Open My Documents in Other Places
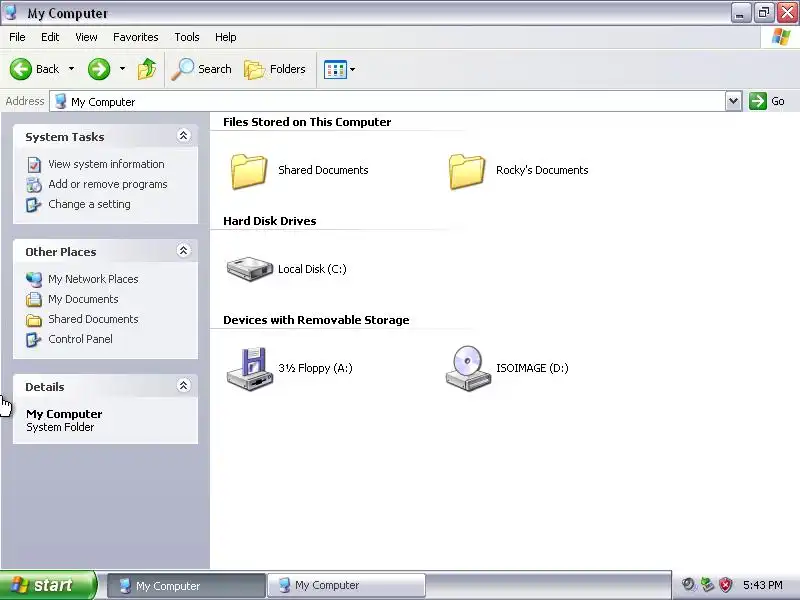800x600 pixels. 83,299
